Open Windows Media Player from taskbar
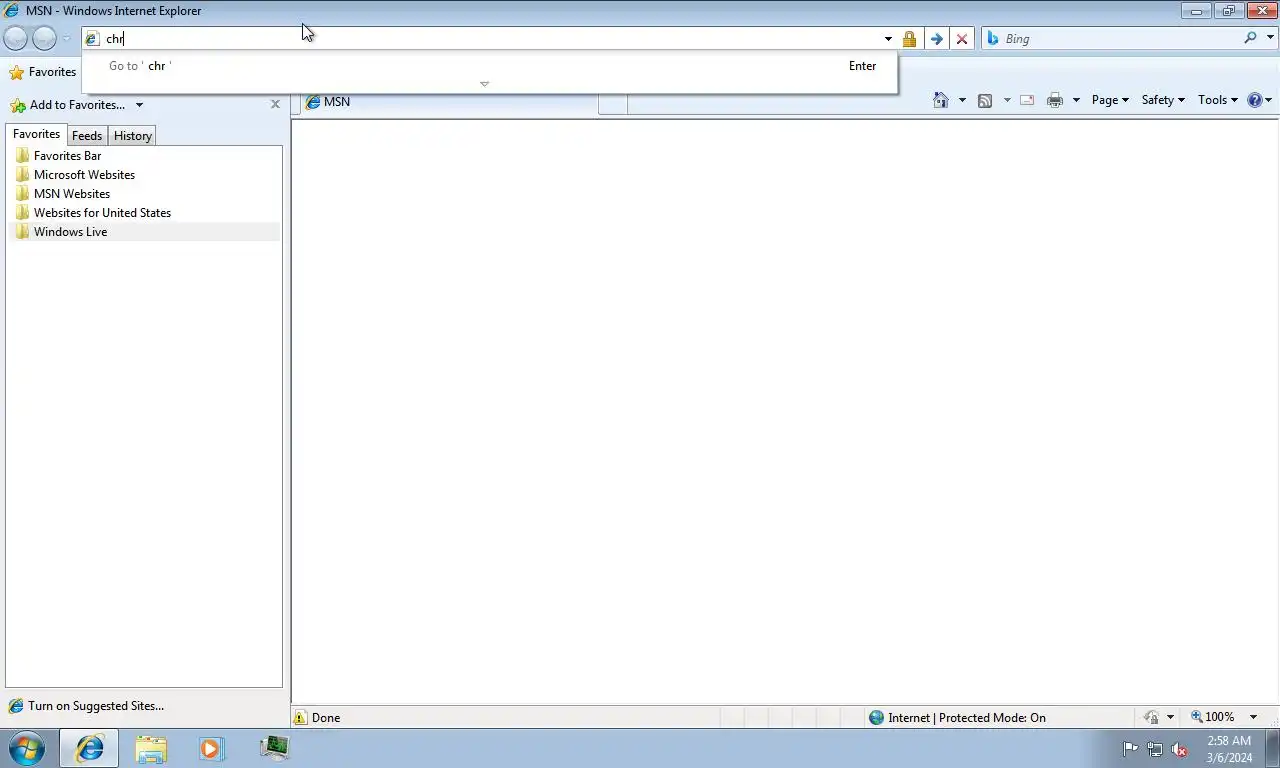1280x768 pixels. point(212,748)
